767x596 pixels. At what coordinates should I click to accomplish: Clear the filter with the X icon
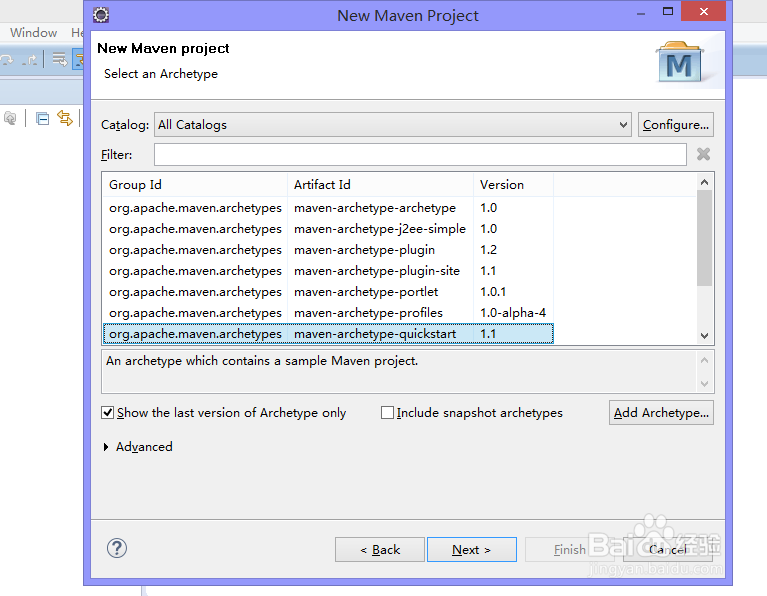tap(703, 155)
